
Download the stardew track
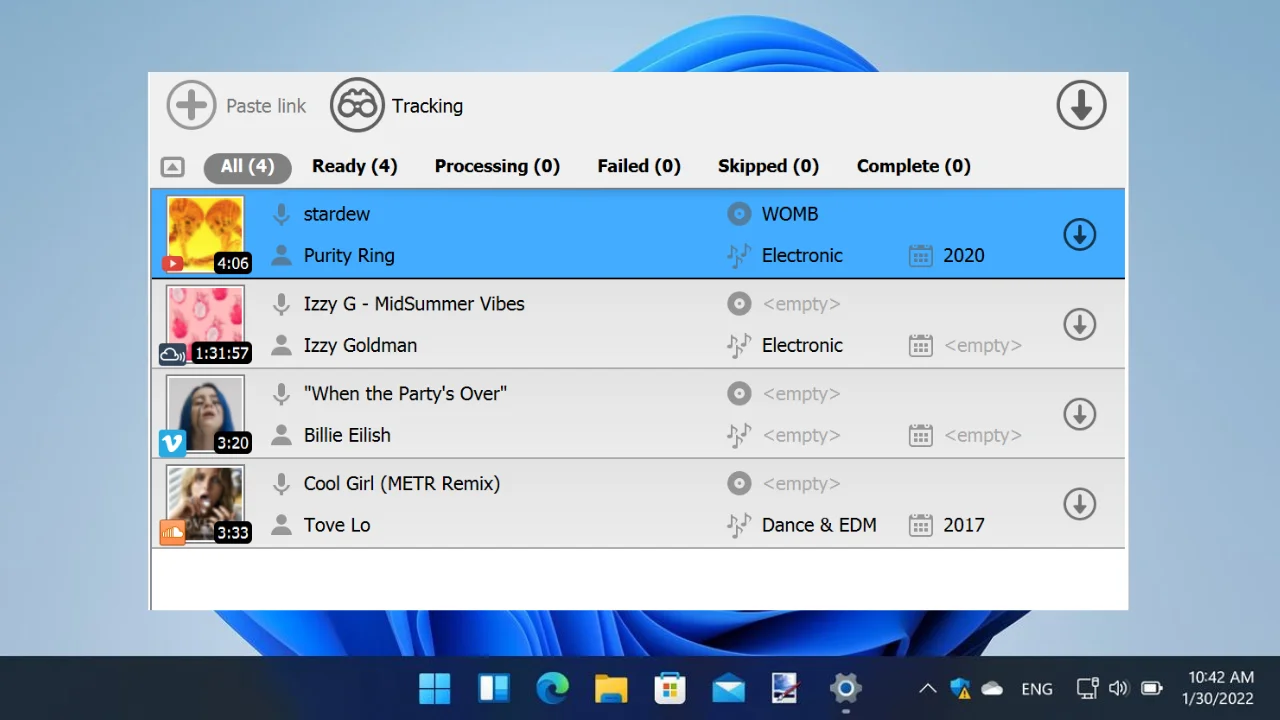pyautogui.click(x=1079, y=235)
